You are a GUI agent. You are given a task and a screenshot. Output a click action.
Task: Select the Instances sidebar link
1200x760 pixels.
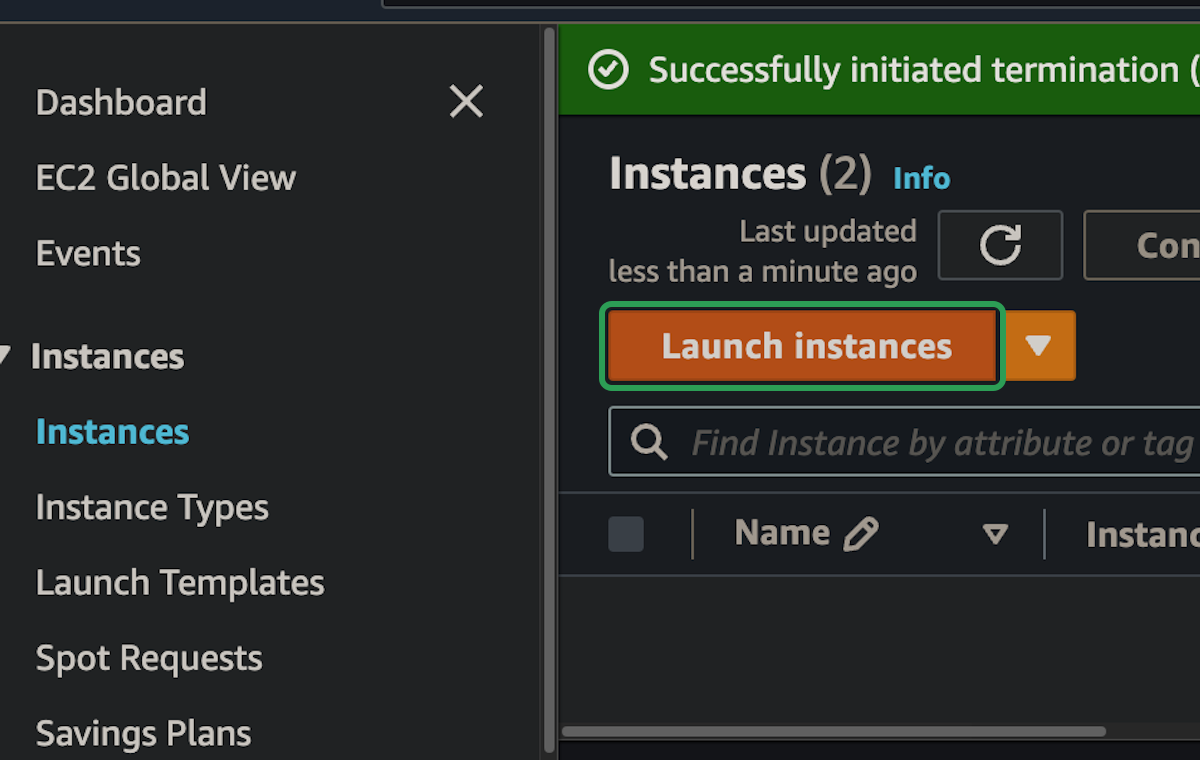coord(112,432)
